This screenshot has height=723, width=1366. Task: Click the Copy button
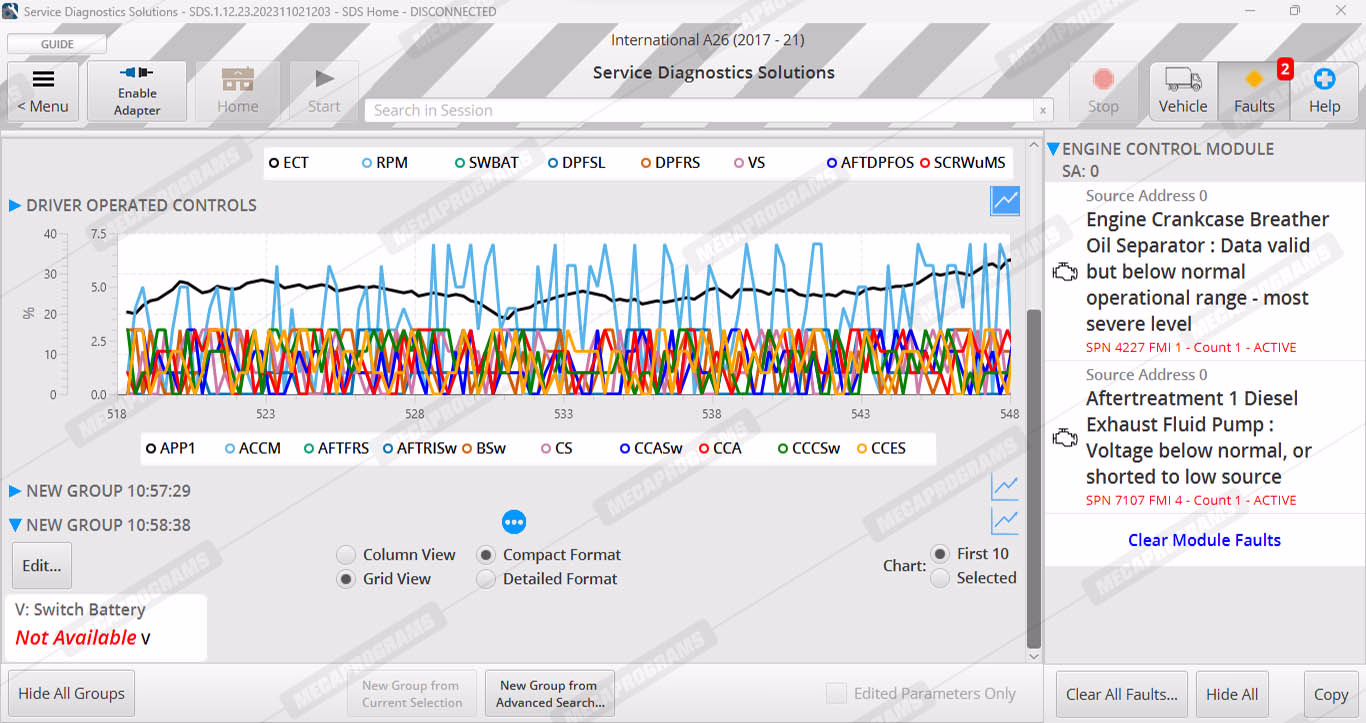point(1331,694)
